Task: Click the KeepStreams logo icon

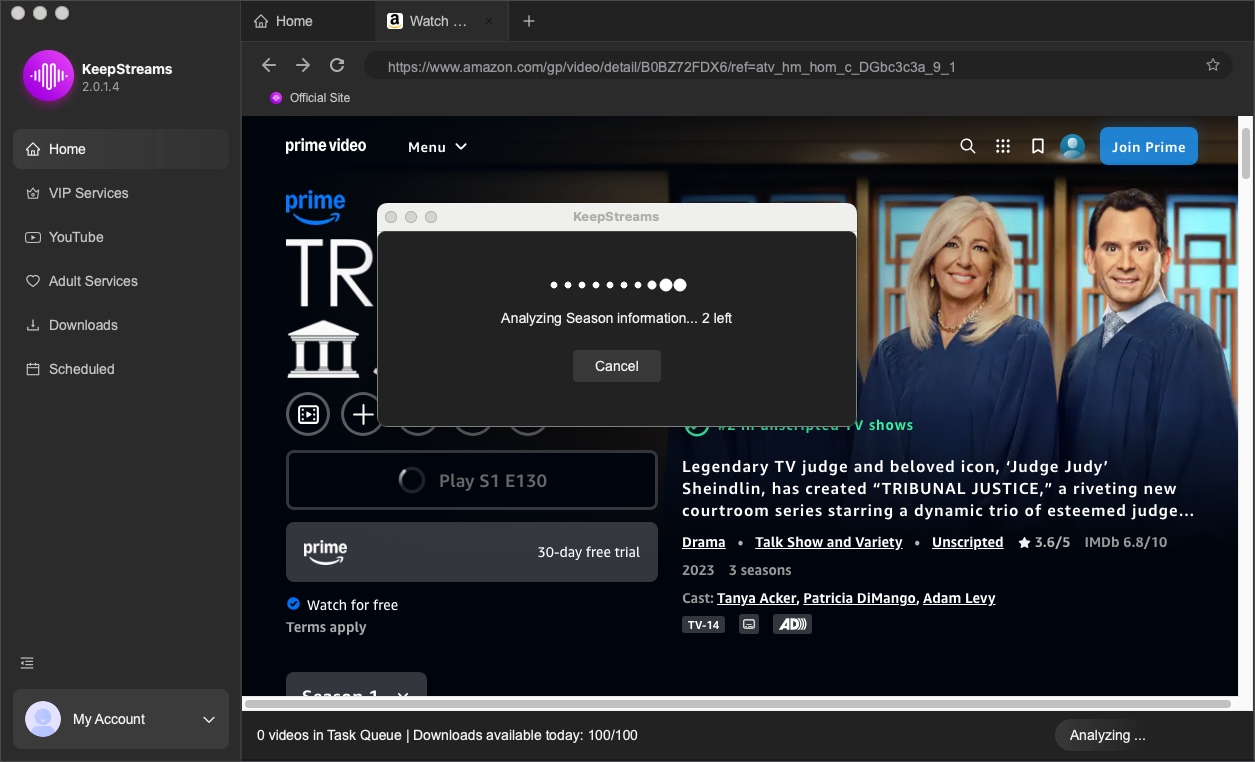Action: (48, 75)
